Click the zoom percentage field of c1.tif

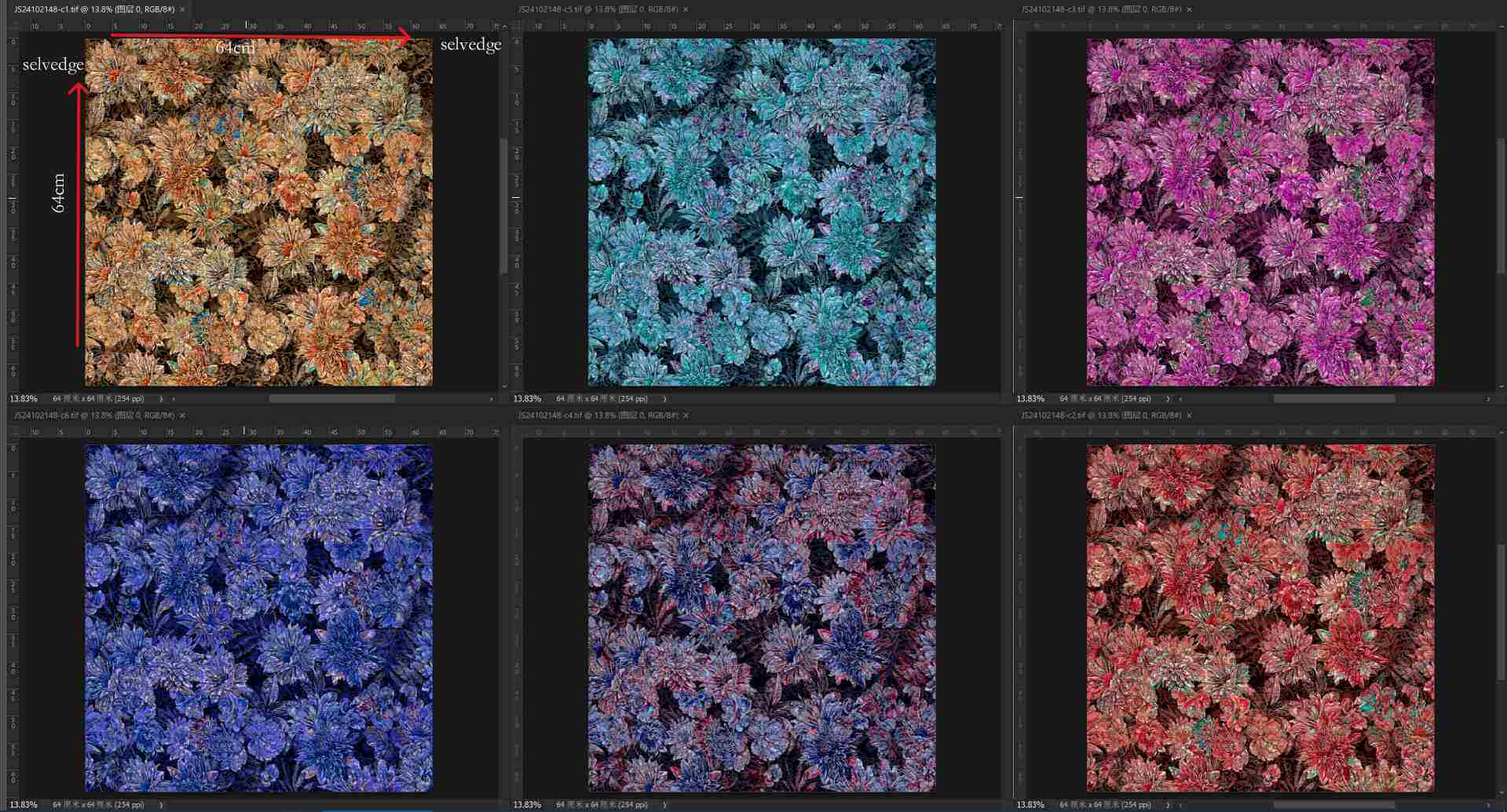(x=24, y=399)
